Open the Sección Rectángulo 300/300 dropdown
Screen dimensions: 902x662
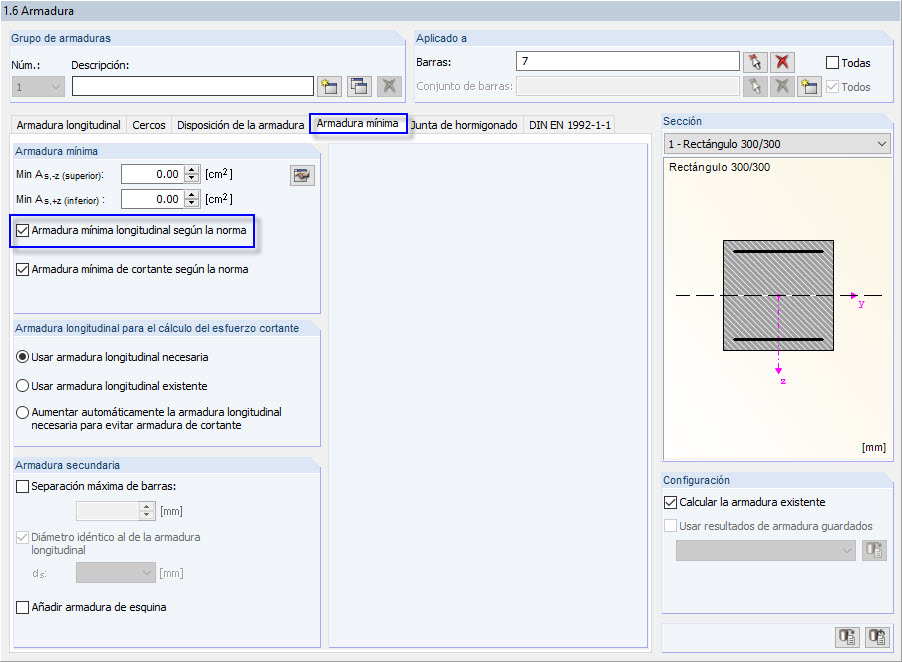coord(777,144)
